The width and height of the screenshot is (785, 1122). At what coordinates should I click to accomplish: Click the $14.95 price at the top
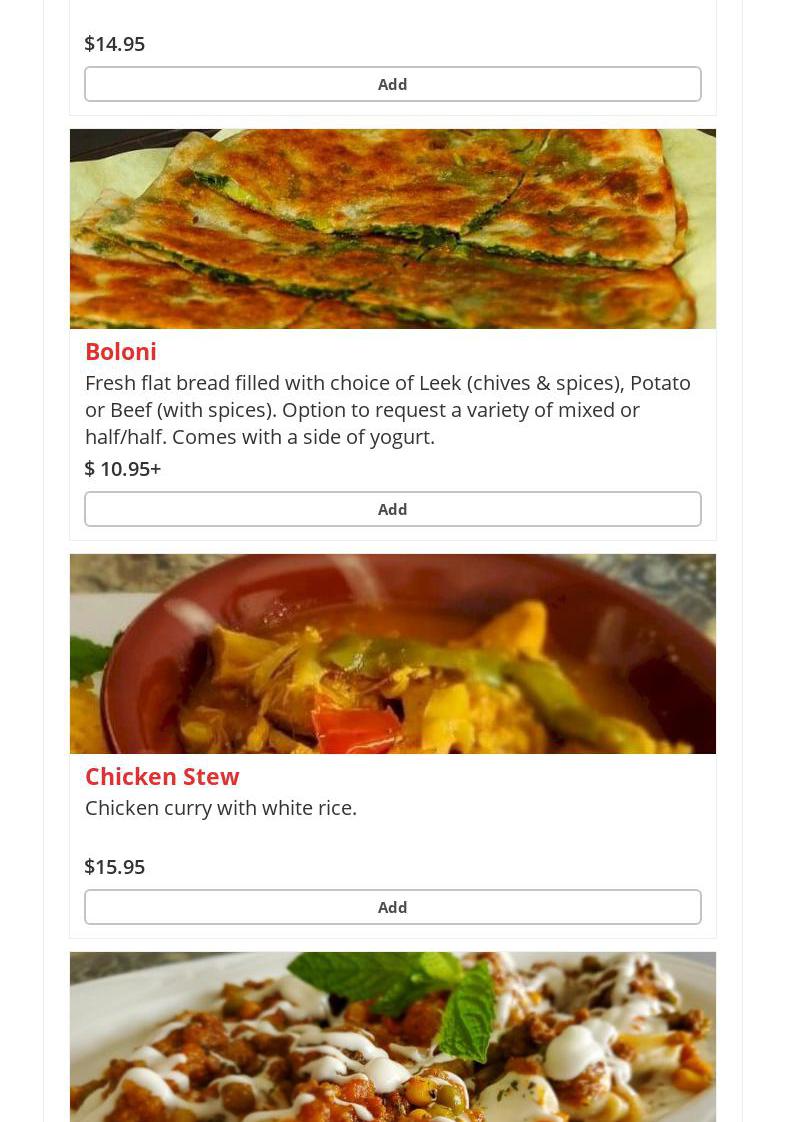115,43
